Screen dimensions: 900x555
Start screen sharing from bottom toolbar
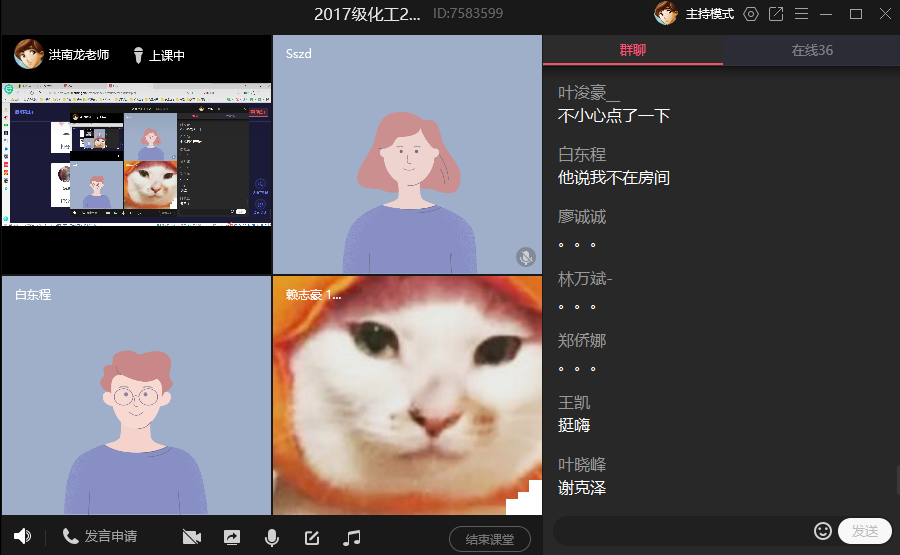pyautogui.click(x=232, y=537)
